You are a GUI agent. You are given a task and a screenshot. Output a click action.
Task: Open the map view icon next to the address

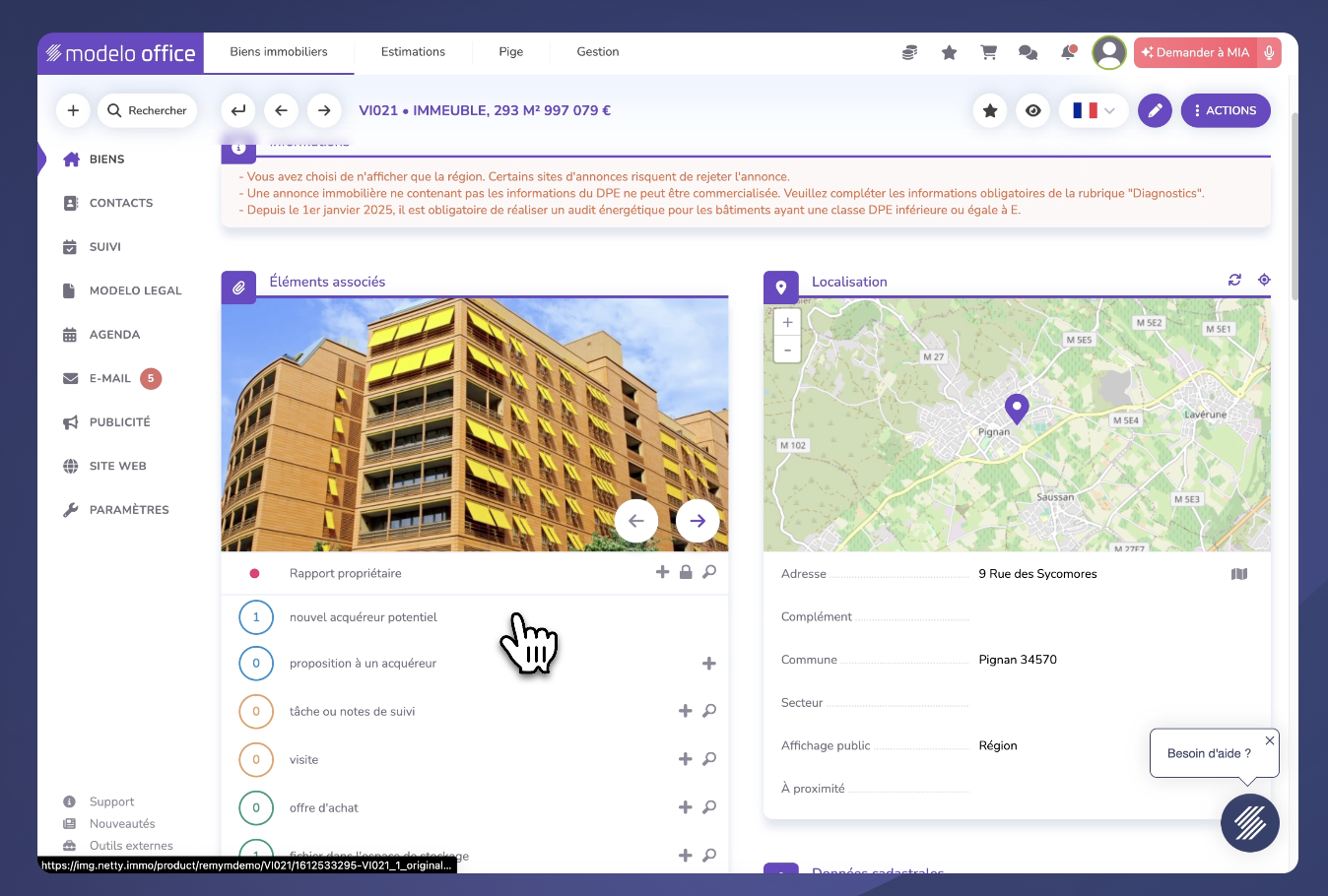[x=1239, y=573]
